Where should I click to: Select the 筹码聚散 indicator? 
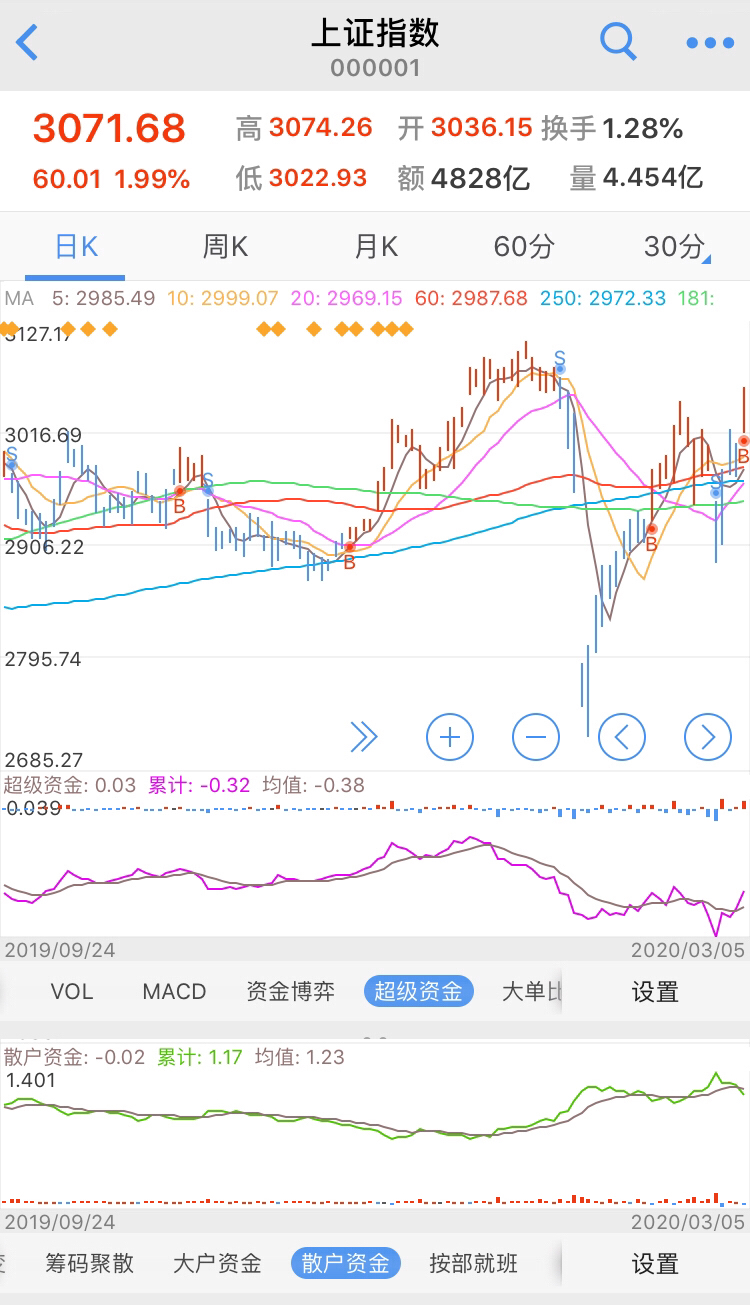[x=89, y=1264]
